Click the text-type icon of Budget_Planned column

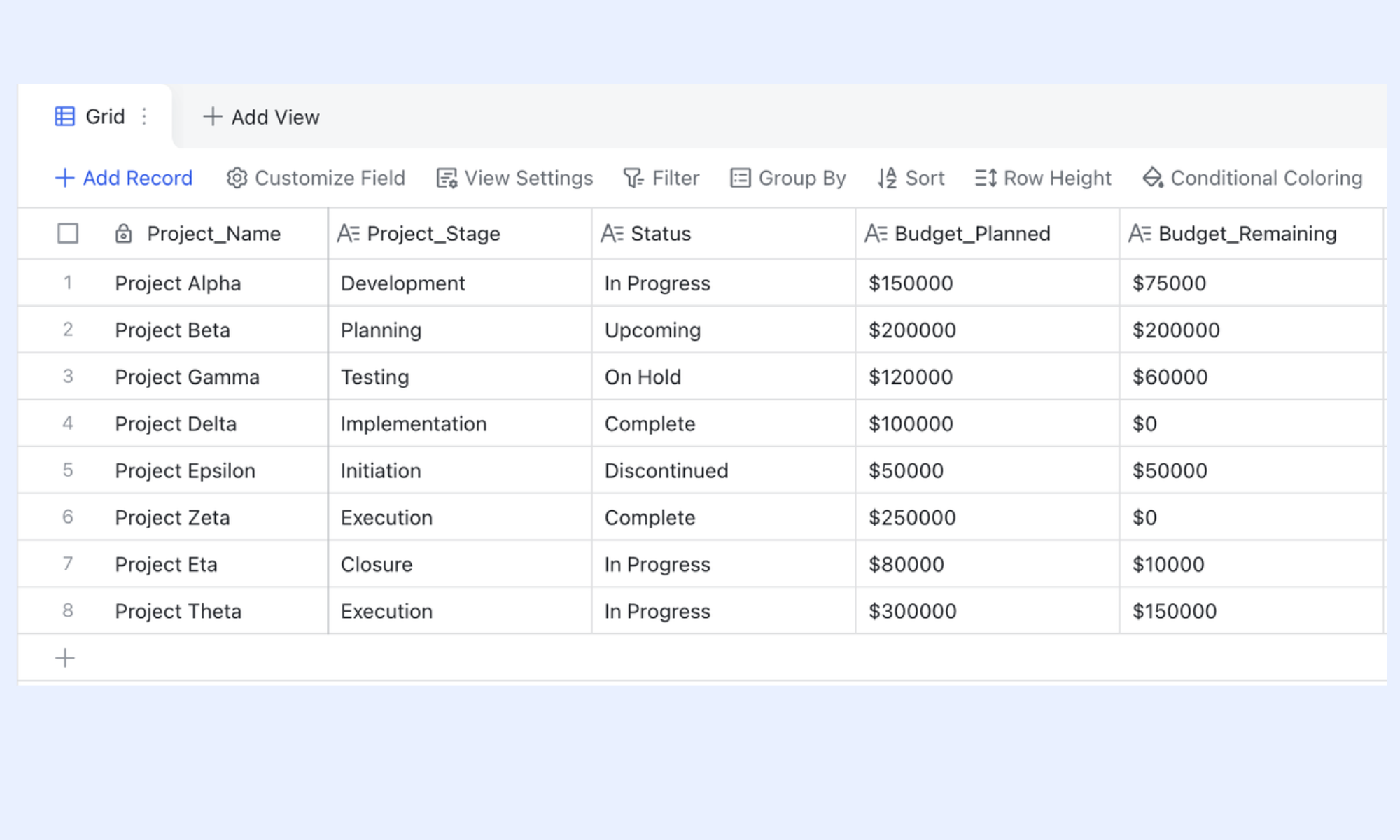(x=876, y=233)
